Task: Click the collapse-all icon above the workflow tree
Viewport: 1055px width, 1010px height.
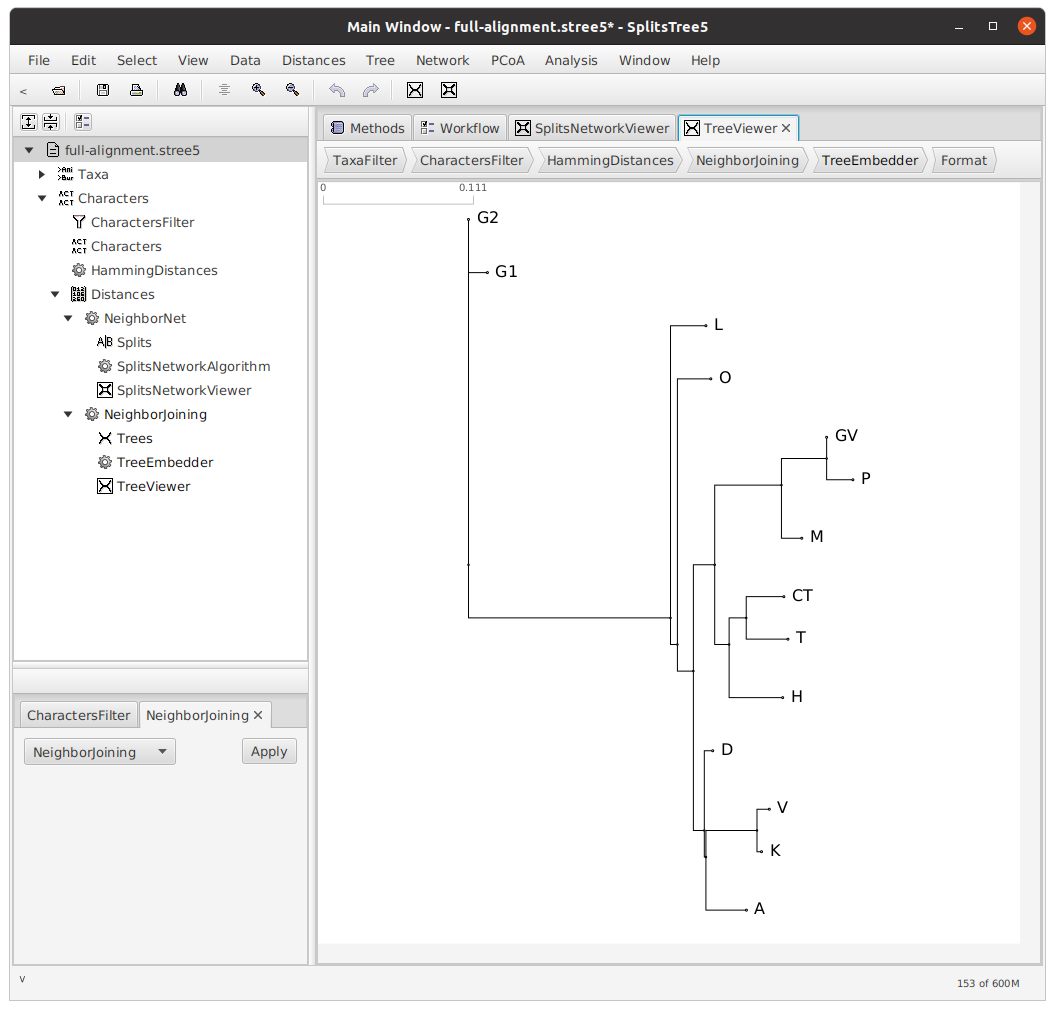Action: [50, 122]
